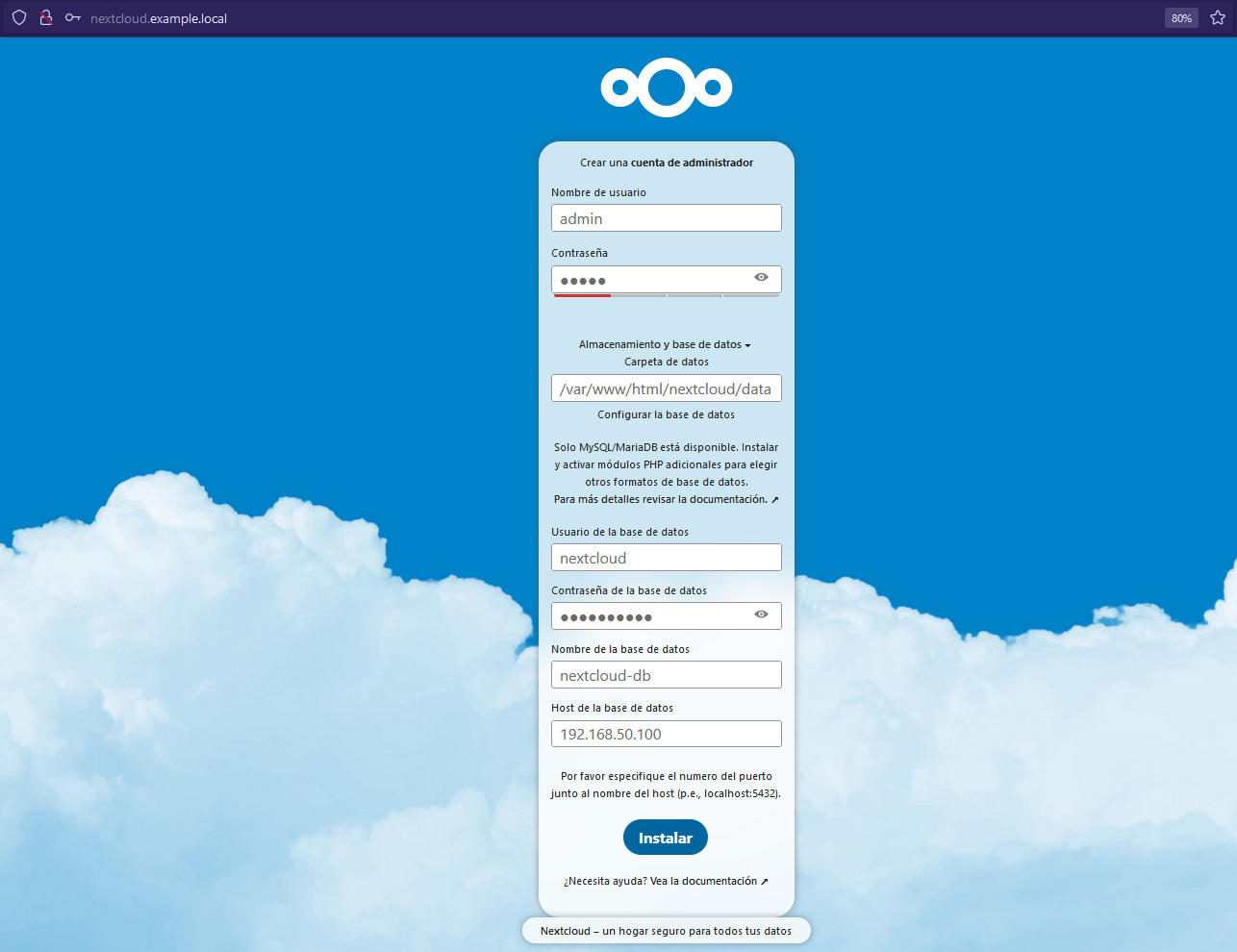Click the shield tracking protection icon
The width and height of the screenshot is (1237, 952).
click(19, 18)
